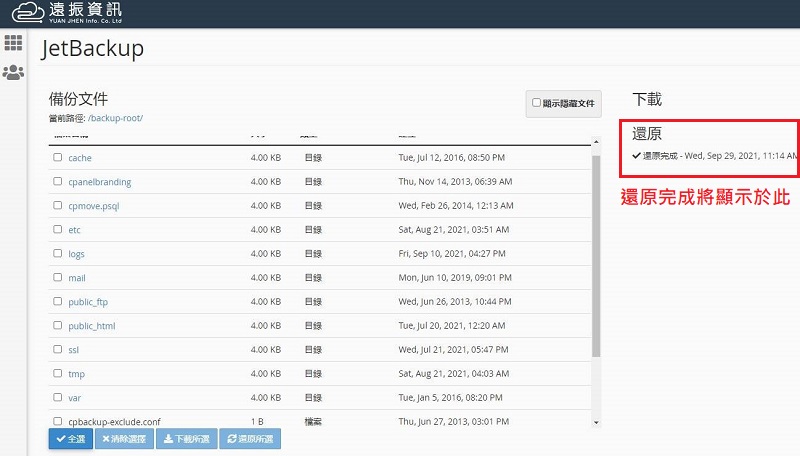Open the user manager people icon
This screenshot has height=456, width=800.
tap(13, 72)
